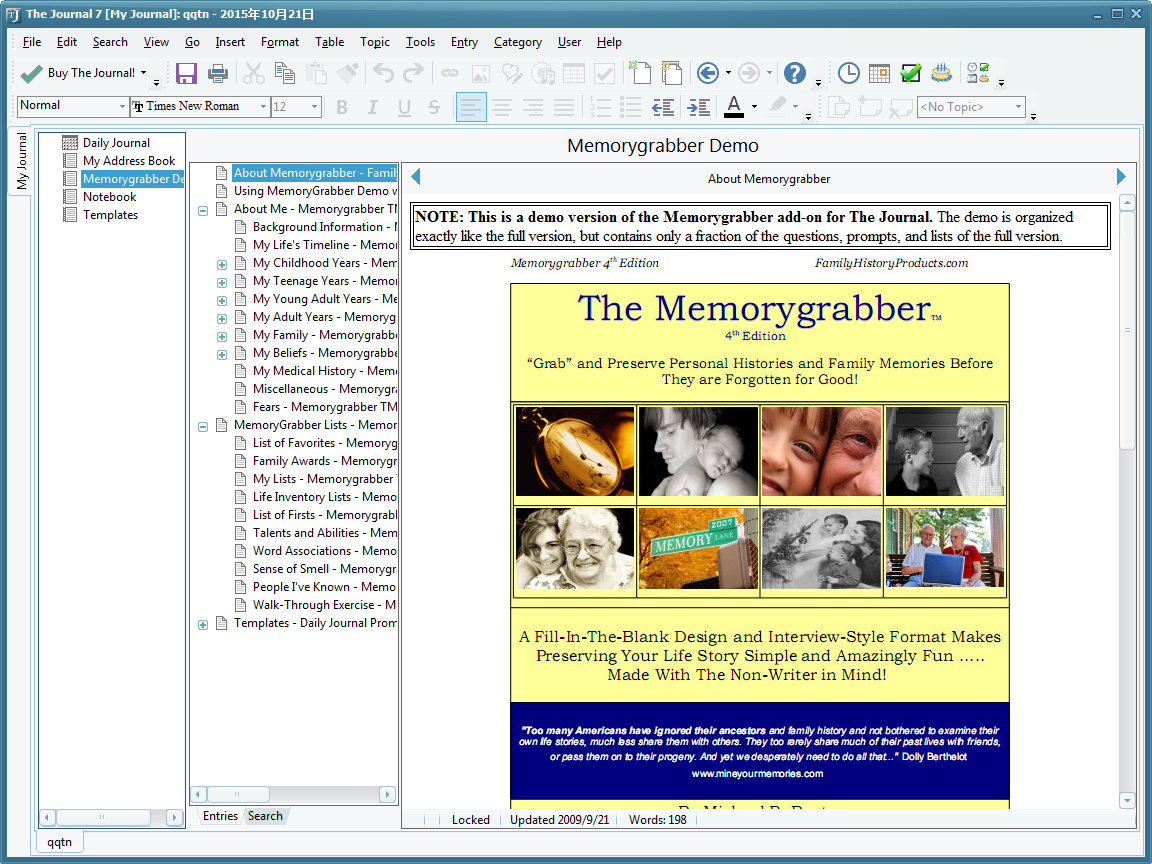Click the My Journal vertical tab
The height and width of the screenshot is (864, 1152).
click(22, 162)
